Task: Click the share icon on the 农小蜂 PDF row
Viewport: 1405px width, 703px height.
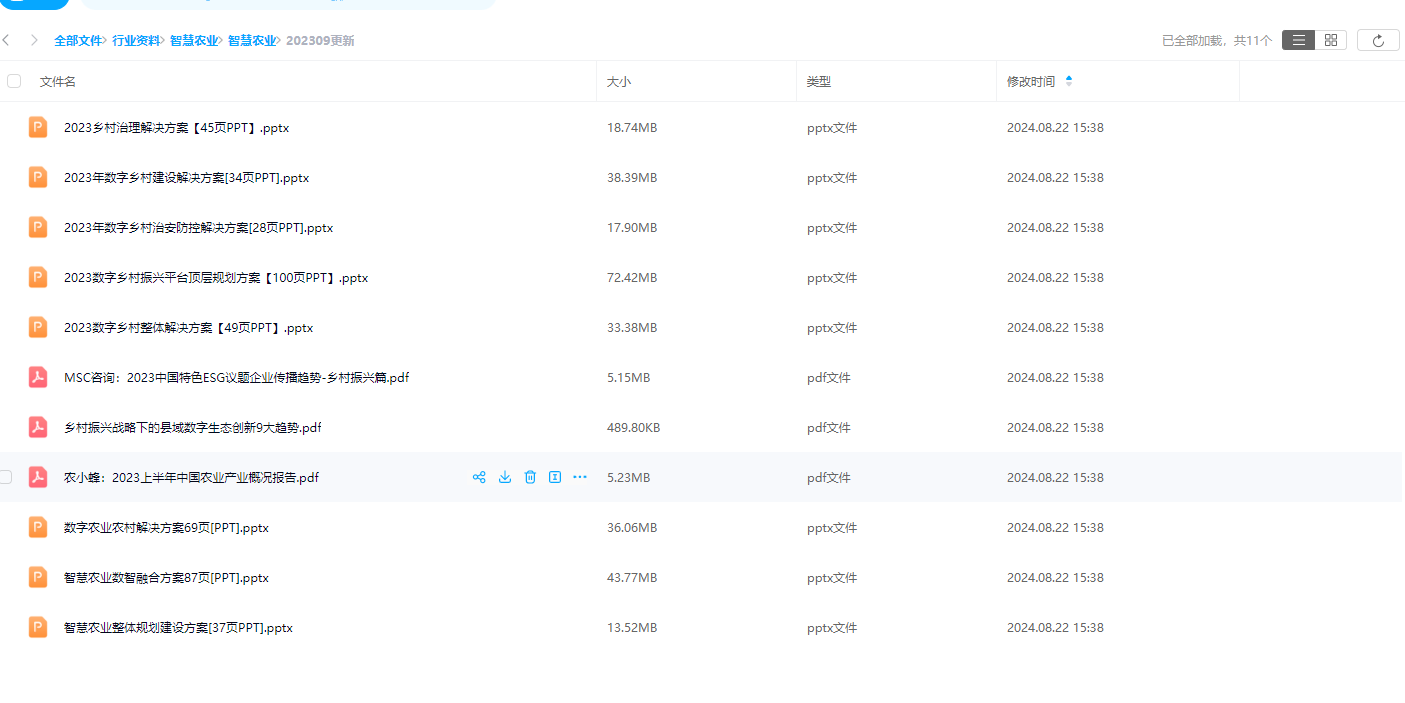Action: (x=479, y=478)
